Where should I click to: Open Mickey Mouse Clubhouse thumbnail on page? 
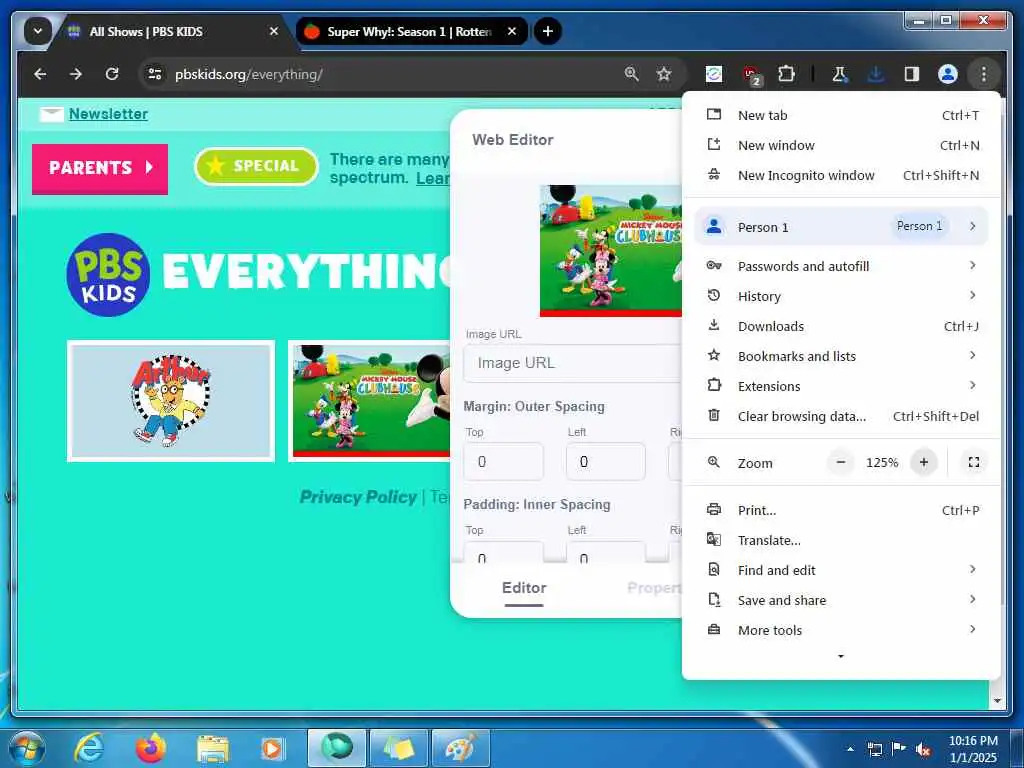click(x=370, y=401)
